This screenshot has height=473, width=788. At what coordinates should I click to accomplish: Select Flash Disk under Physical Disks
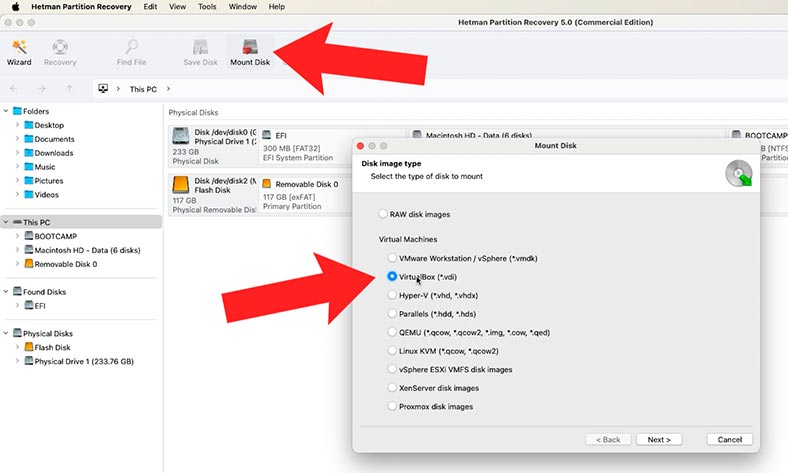[52, 347]
